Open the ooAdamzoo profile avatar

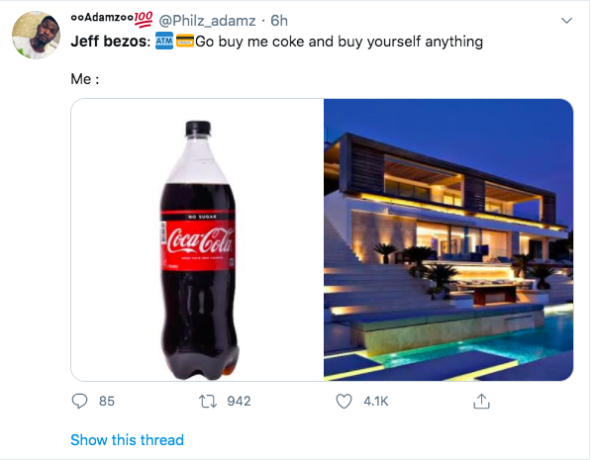pyautogui.click(x=36, y=35)
